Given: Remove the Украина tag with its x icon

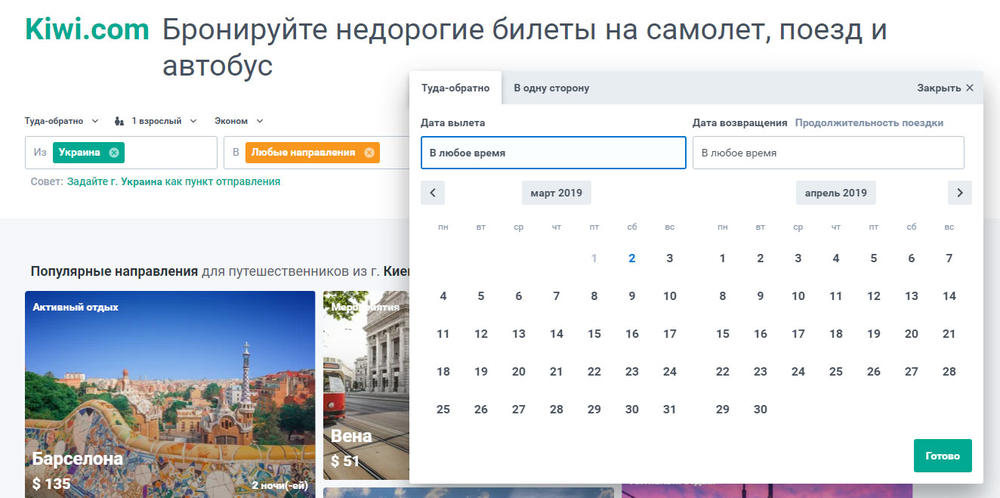Looking at the screenshot, I should pos(114,152).
